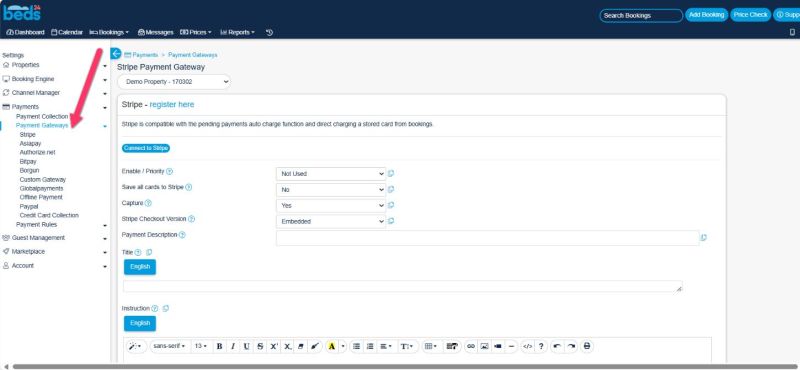Click the Stripe register here link
Screen dimensions: 800x370
click(172, 104)
